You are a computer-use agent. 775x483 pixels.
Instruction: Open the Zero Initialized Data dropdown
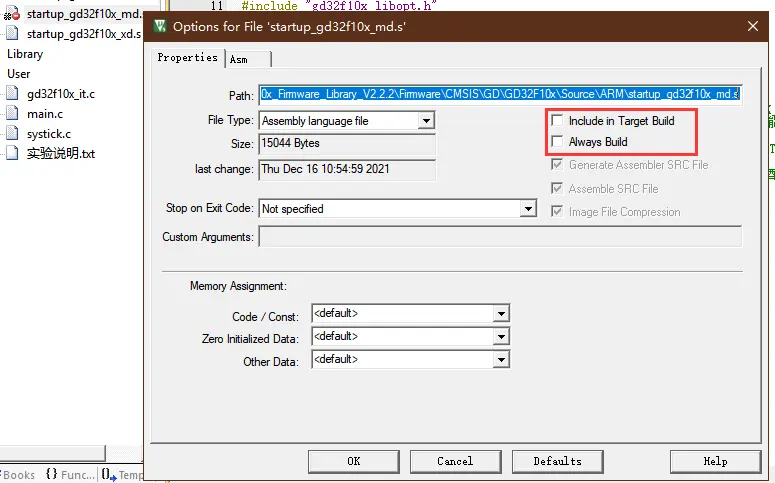click(501, 337)
